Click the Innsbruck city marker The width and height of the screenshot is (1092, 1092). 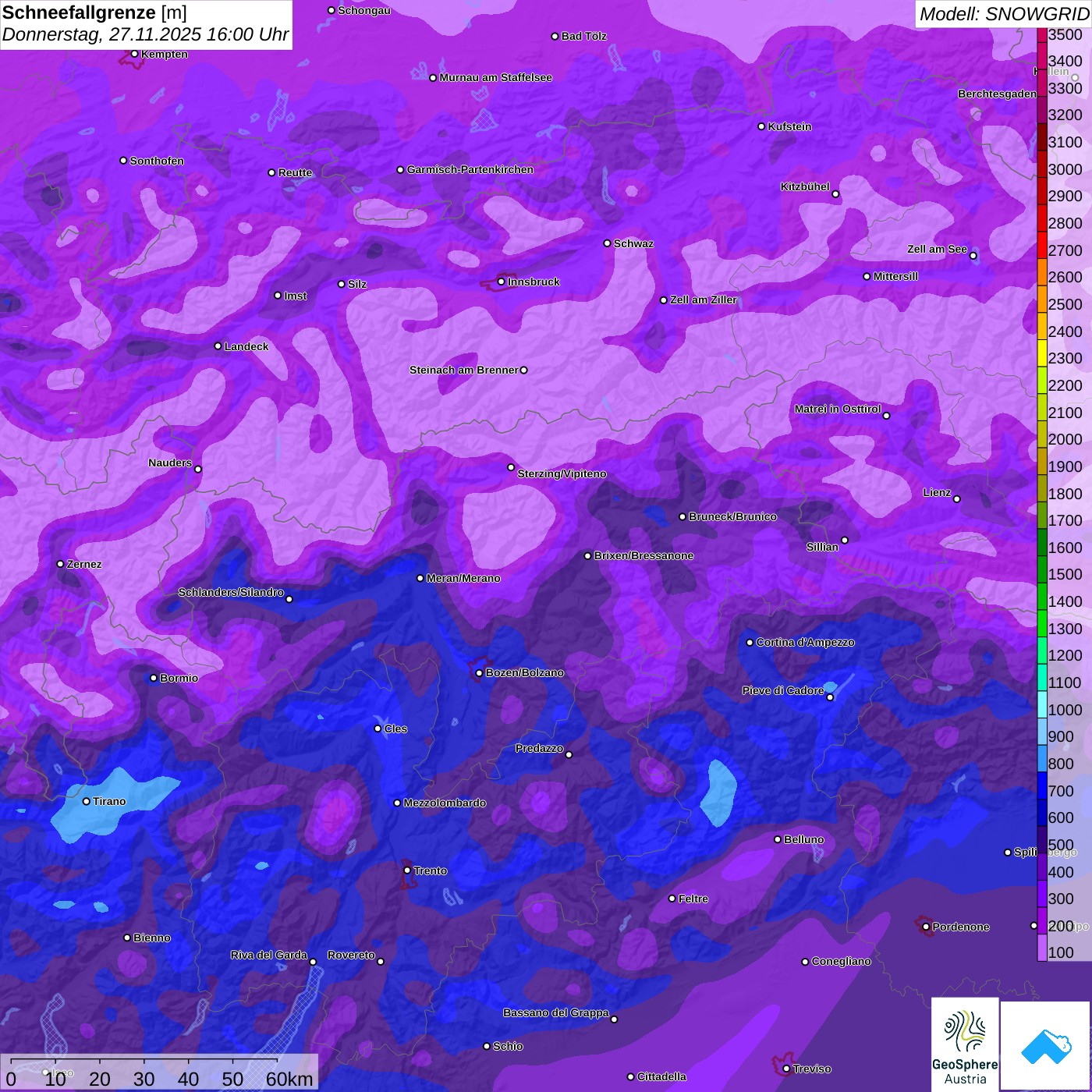[502, 282]
